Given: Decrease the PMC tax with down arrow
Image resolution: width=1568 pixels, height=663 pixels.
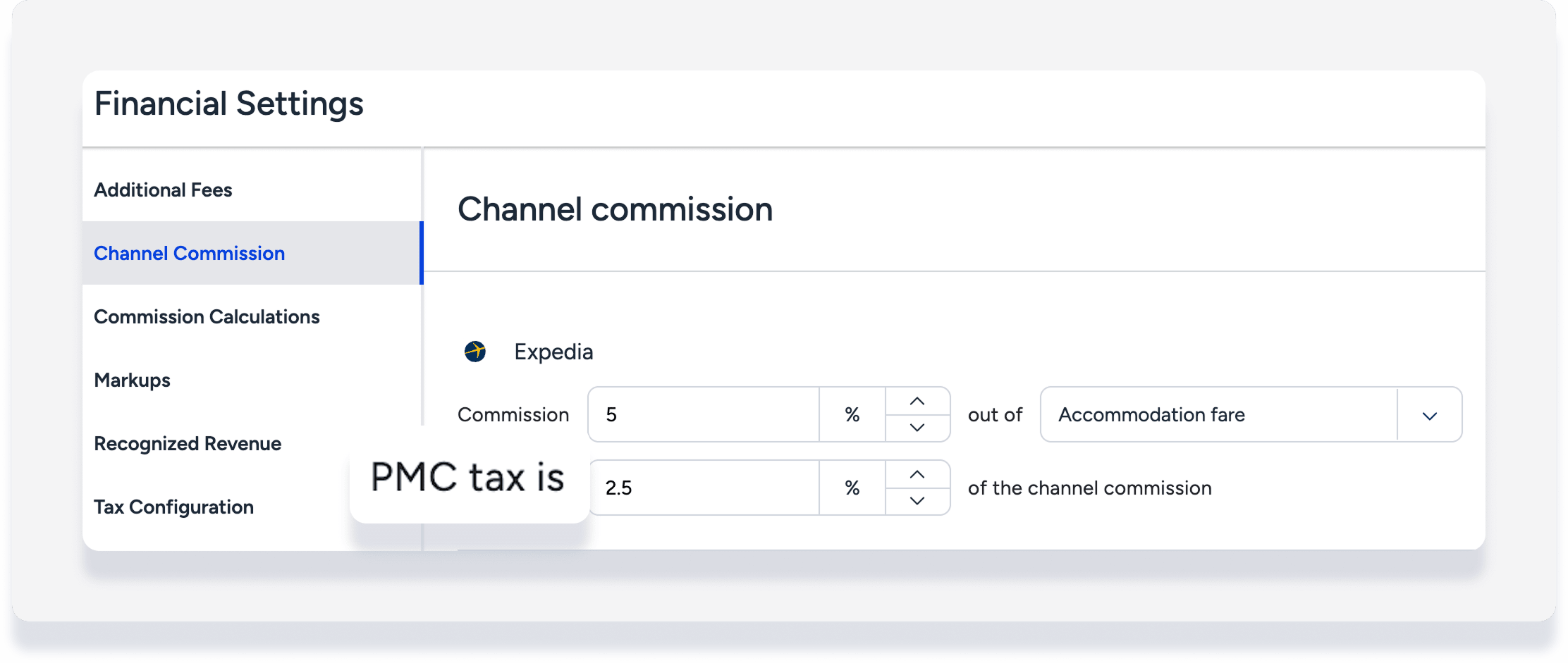Looking at the screenshot, I should pyautogui.click(x=917, y=501).
